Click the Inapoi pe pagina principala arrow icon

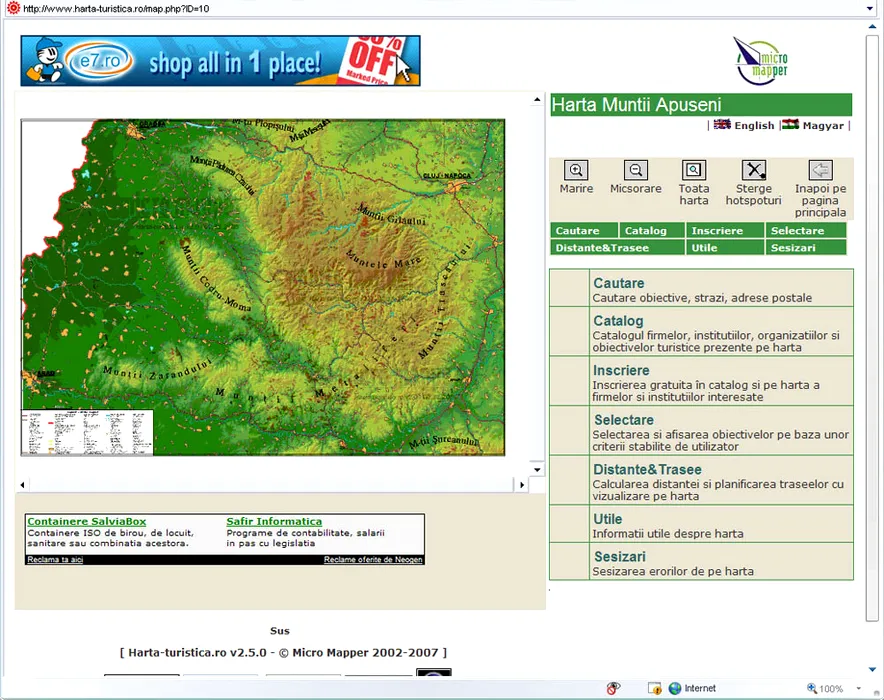point(820,171)
